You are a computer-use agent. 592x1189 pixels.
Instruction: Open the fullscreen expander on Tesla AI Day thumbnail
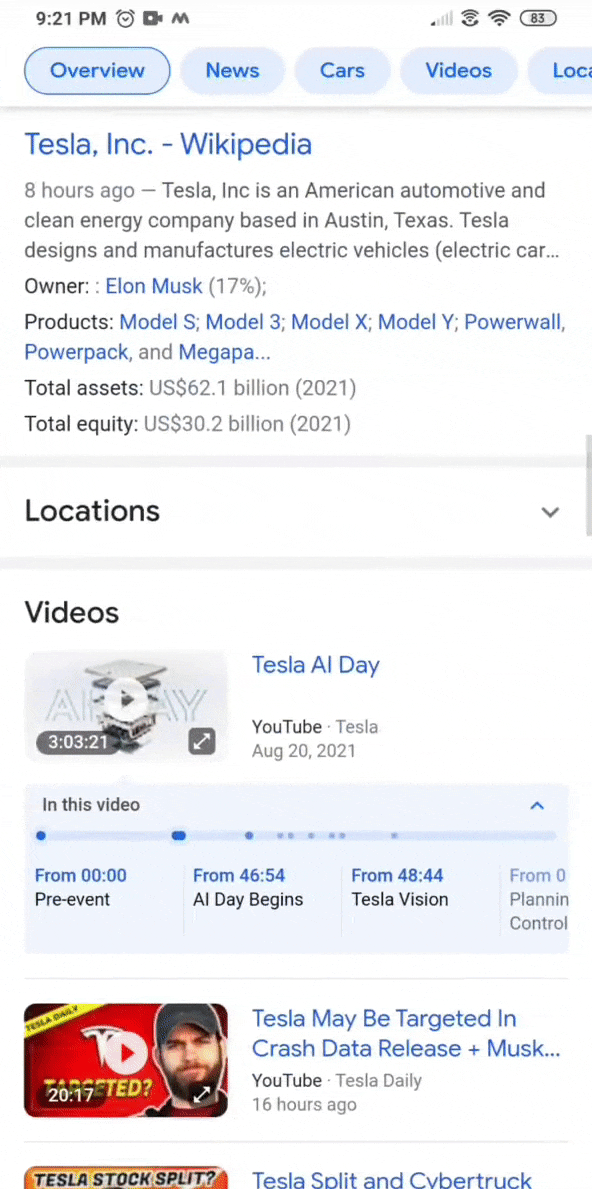[x=202, y=741]
